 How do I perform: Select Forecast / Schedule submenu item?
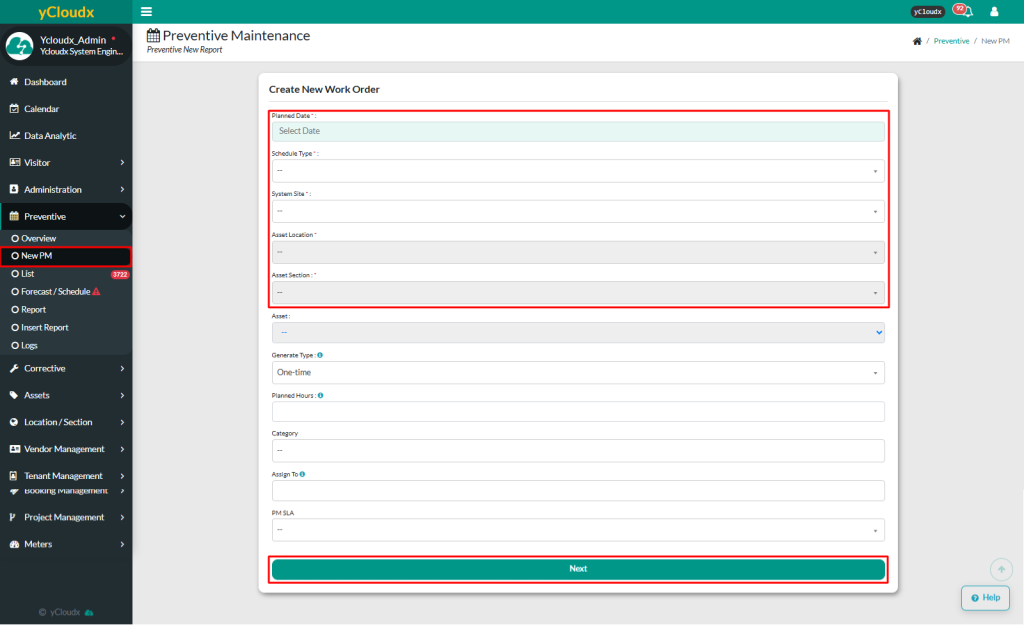[55, 291]
